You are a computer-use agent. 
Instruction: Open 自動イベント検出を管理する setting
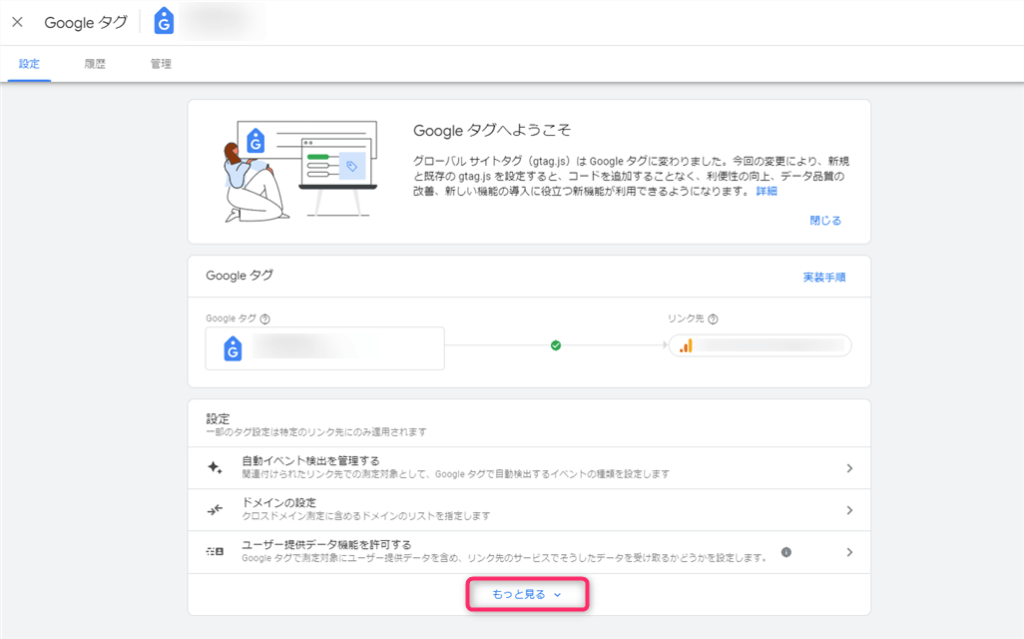tap(529, 468)
